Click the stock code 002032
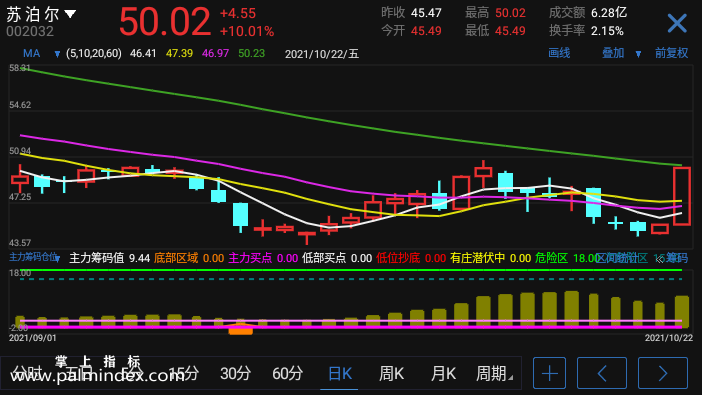702x395 pixels. [x=30, y=31]
